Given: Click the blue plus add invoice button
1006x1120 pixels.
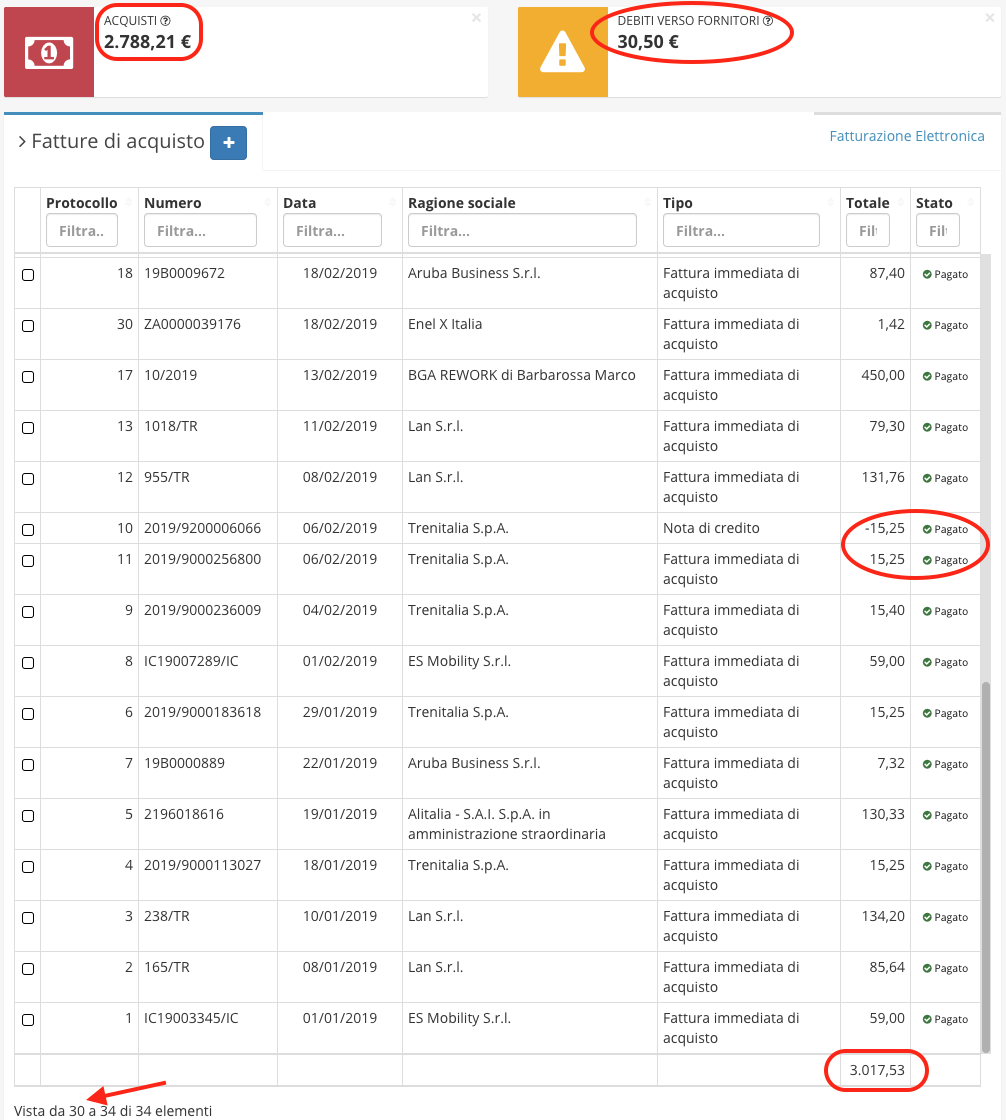Looking at the screenshot, I should pyautogui.click(x=228, y=144).
